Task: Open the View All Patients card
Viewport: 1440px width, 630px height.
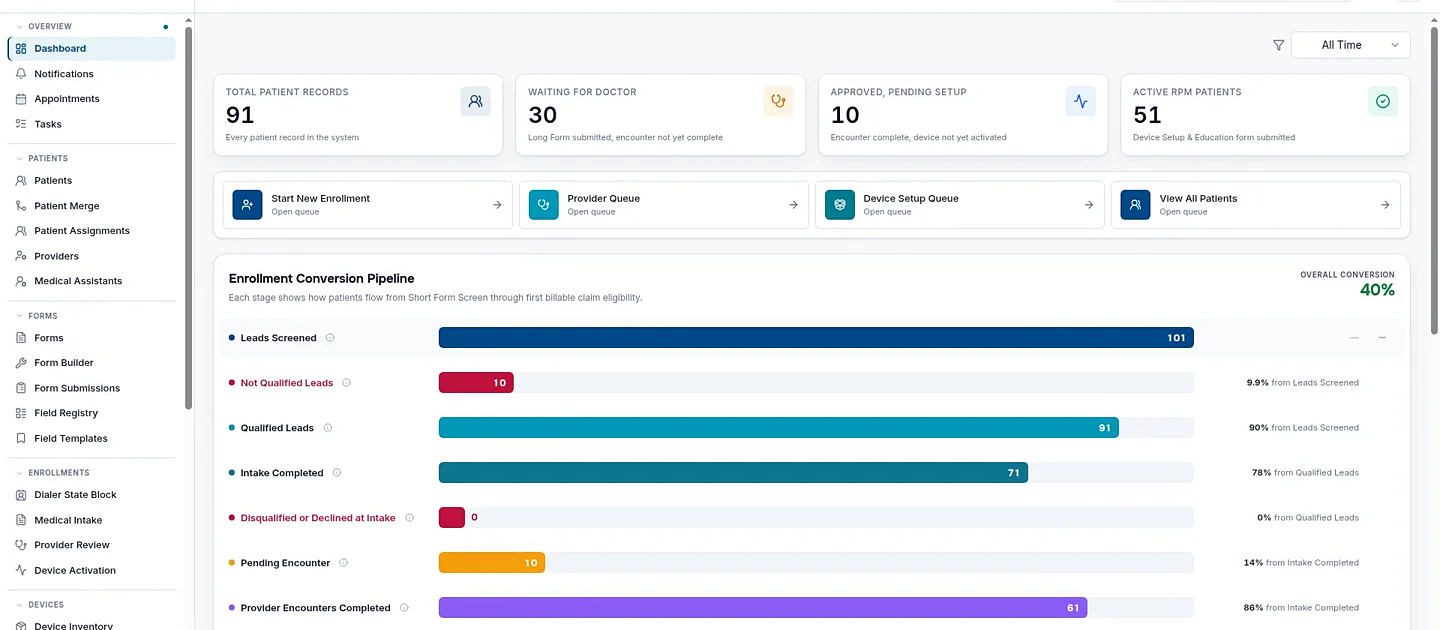Action: 1255,205
